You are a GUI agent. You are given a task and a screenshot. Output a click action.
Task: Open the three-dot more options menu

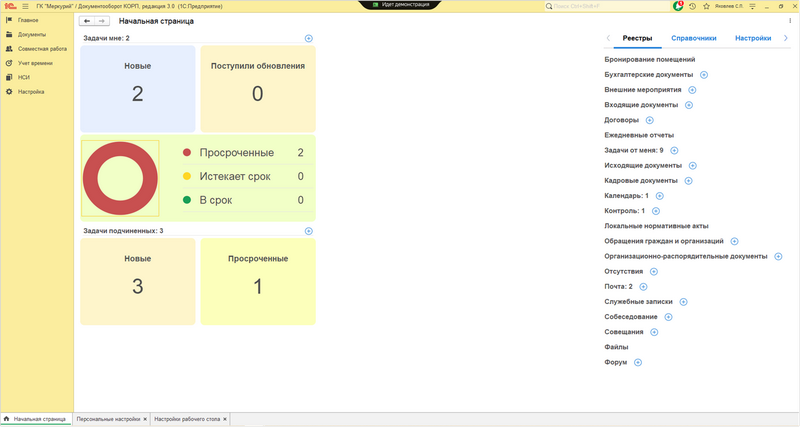(x=790, y=21)
